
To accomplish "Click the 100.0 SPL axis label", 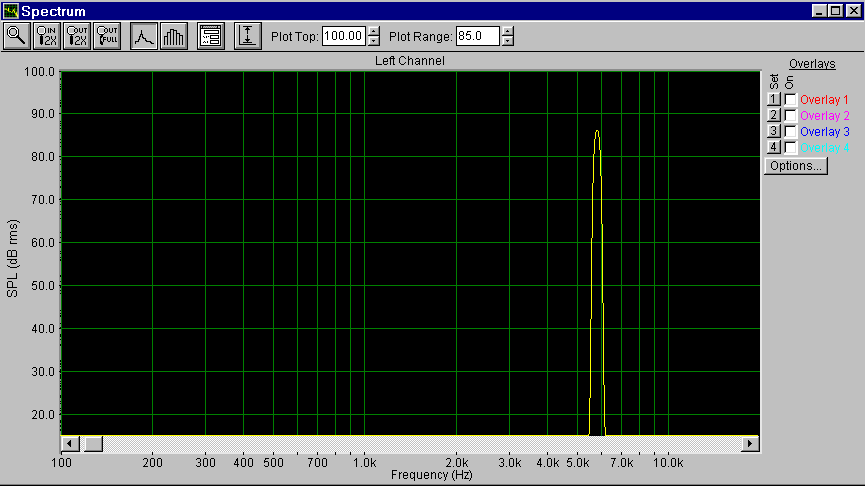I will (39, 72).
